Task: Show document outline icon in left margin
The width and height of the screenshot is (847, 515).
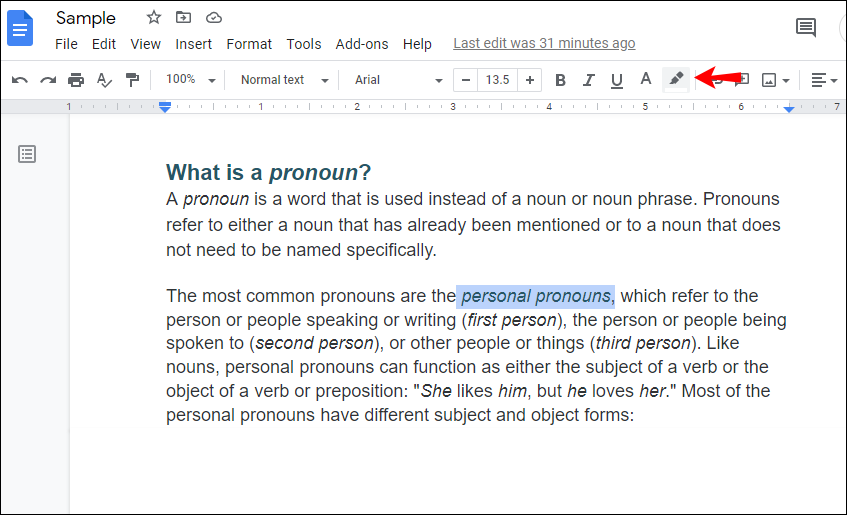Action: tap(27, 154)
